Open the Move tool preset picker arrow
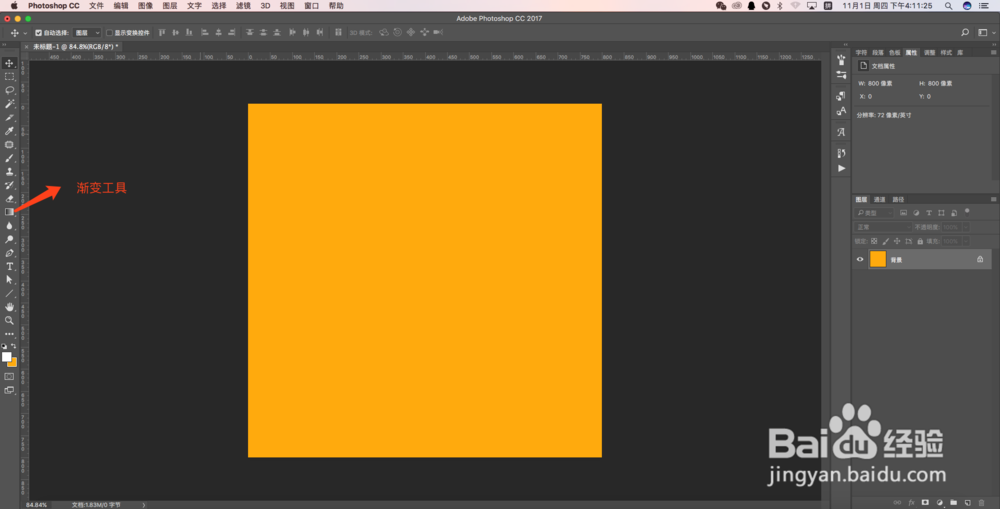The width and height of the screenshot is (1000, 509). tap(25, 33)
